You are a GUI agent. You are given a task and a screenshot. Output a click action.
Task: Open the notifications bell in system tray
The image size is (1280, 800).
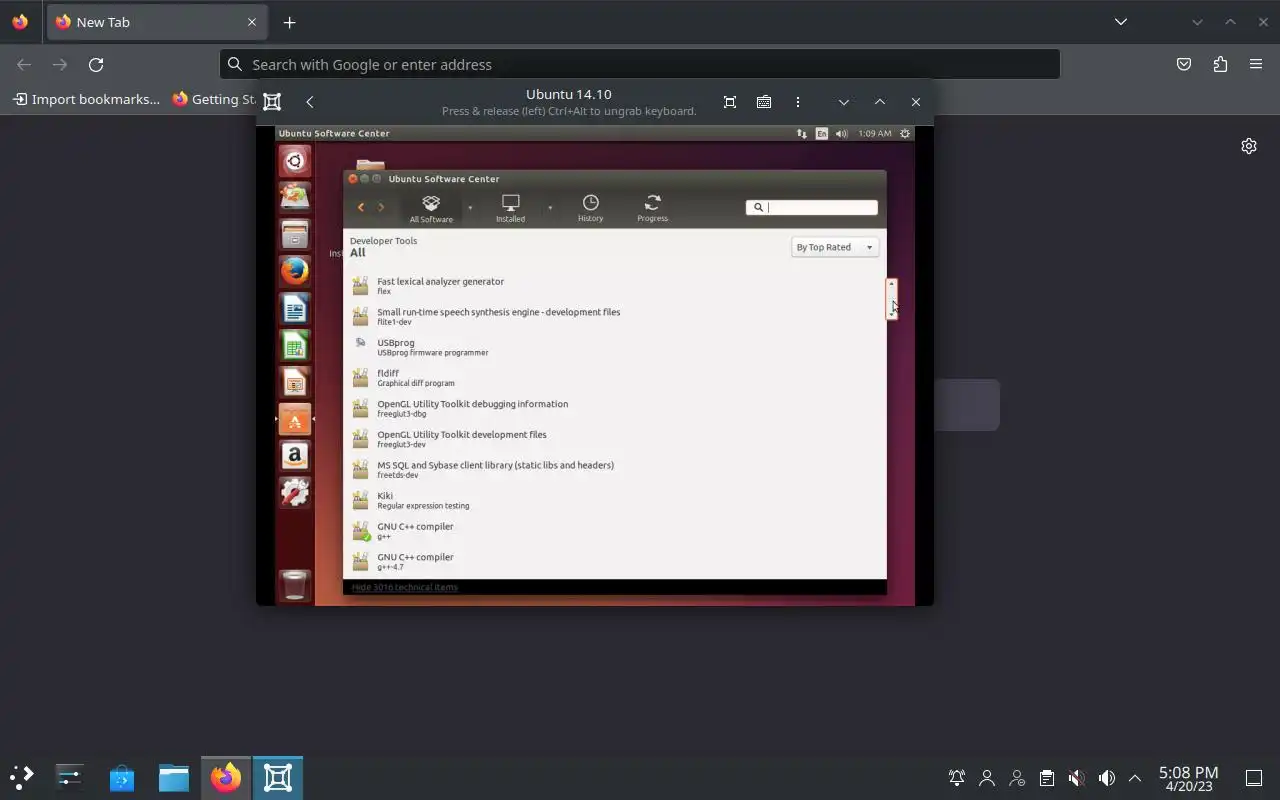click(x=957, y=777)
